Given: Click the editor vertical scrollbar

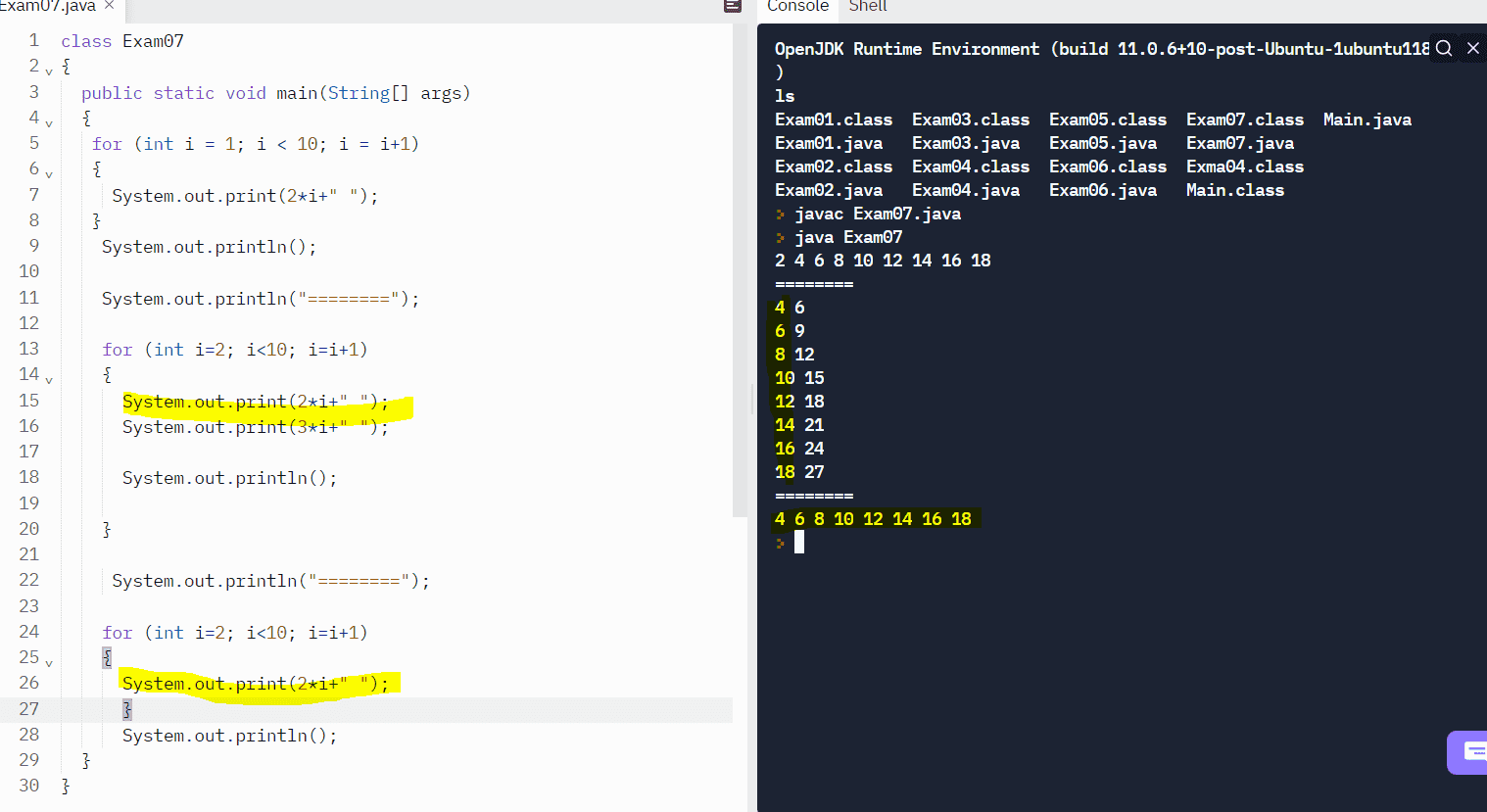Looking at the screenshot, I should pos(740,270).
